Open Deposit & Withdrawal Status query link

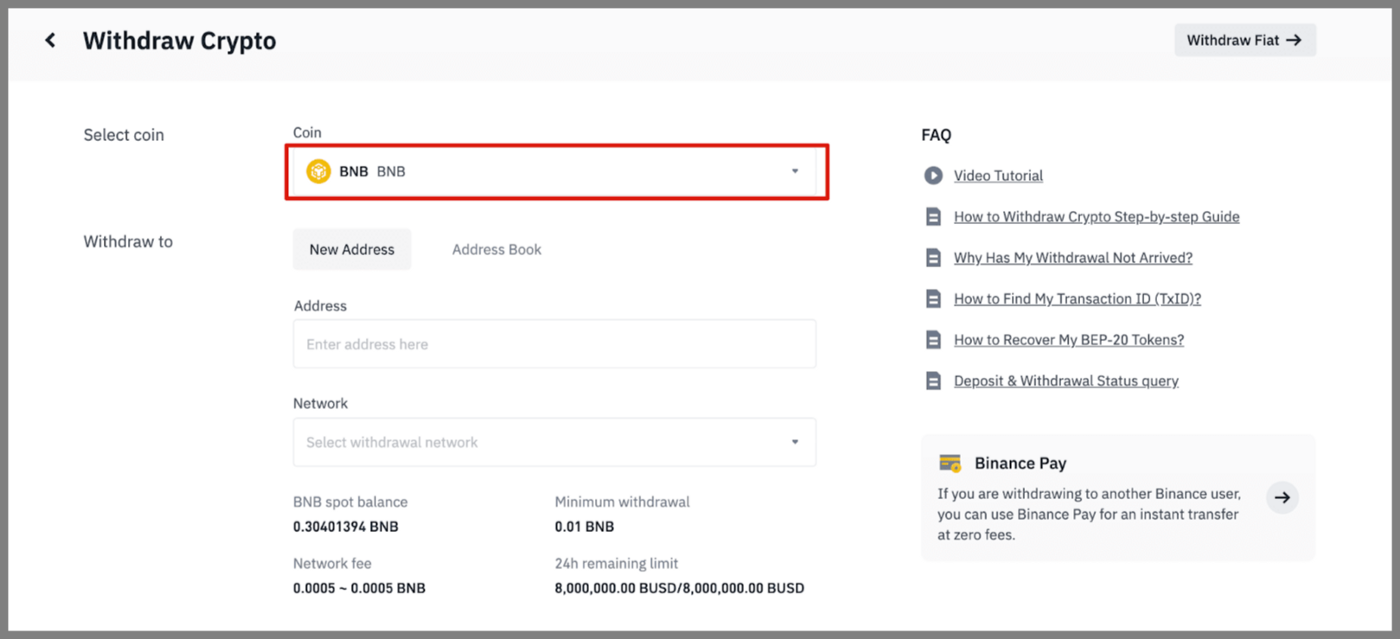[x=1066, y=381]
